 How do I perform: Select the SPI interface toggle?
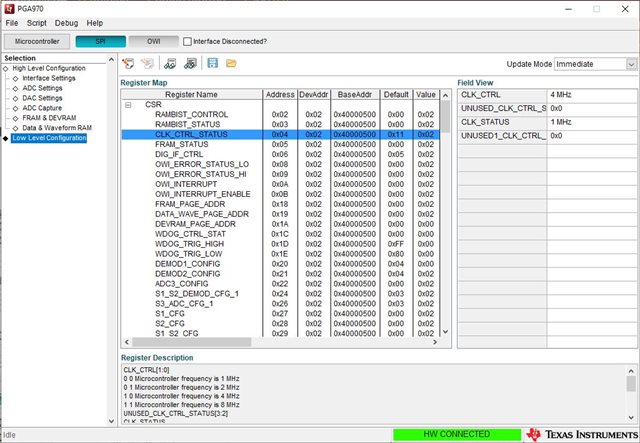coord(101,41)
